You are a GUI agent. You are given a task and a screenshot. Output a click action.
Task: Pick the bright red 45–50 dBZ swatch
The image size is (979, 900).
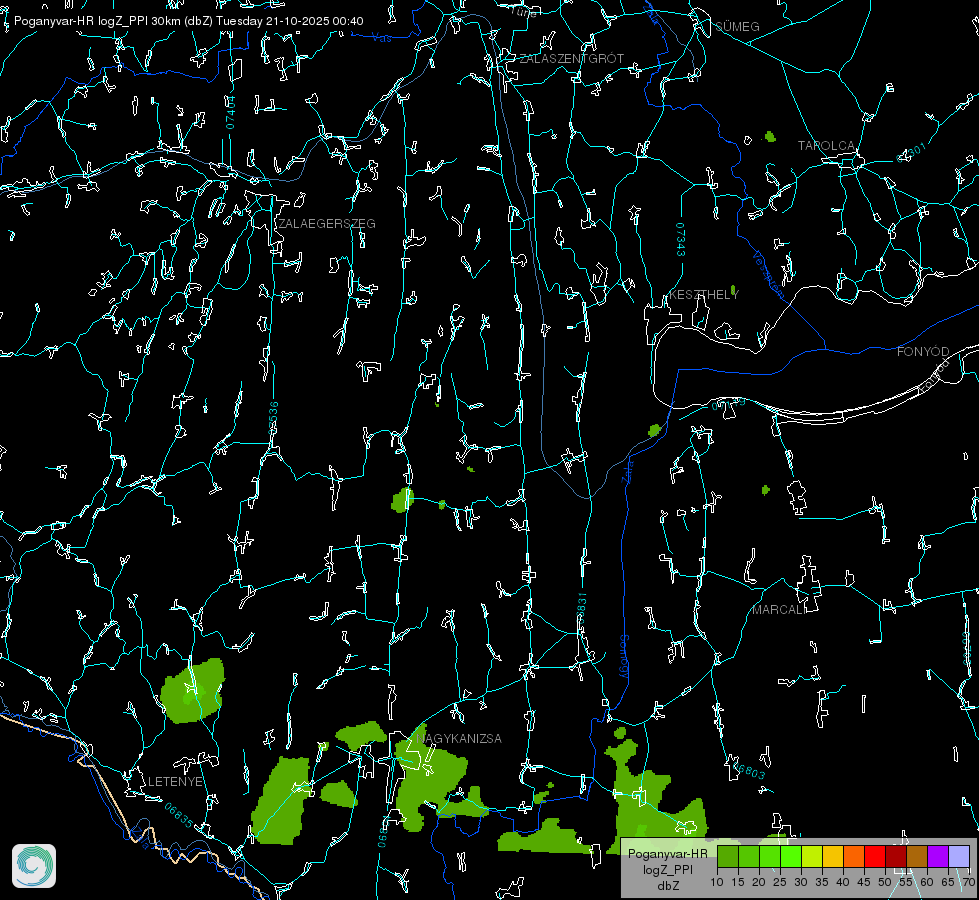pos(875,856)
